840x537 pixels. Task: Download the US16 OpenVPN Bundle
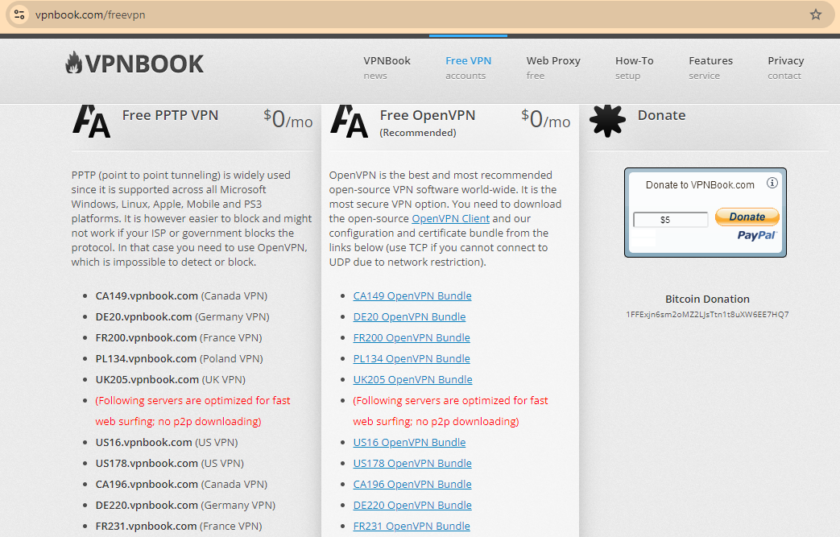(x=409, y=442)
